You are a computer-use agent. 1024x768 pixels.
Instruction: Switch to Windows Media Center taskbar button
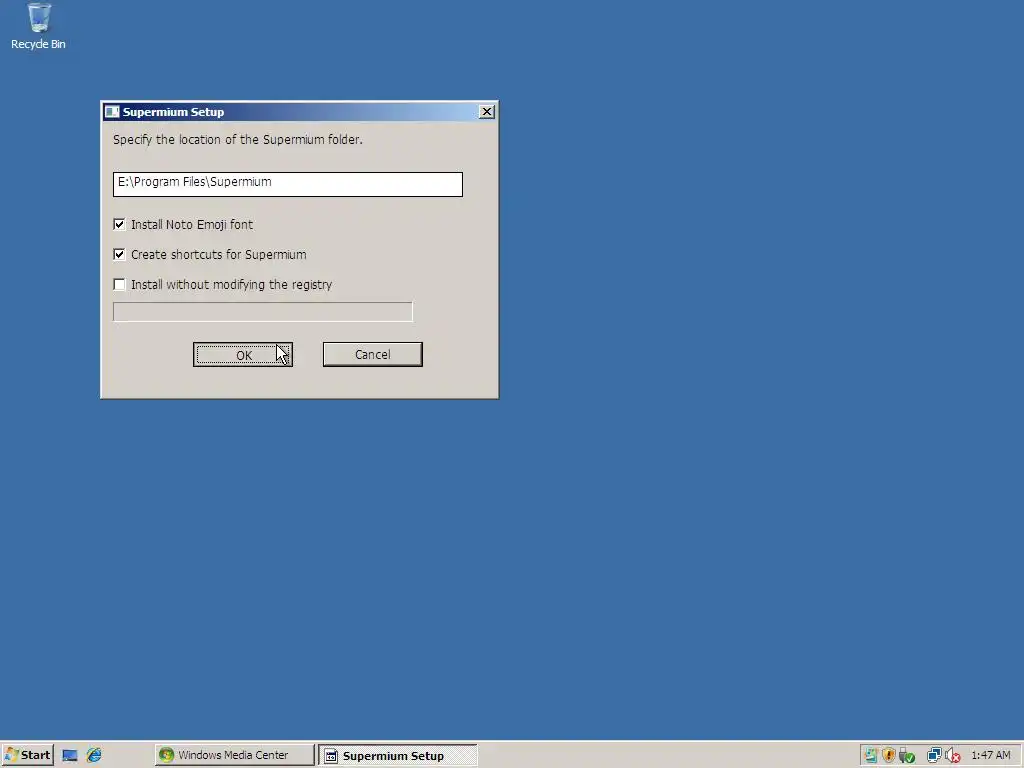click(x=234, y=756)
